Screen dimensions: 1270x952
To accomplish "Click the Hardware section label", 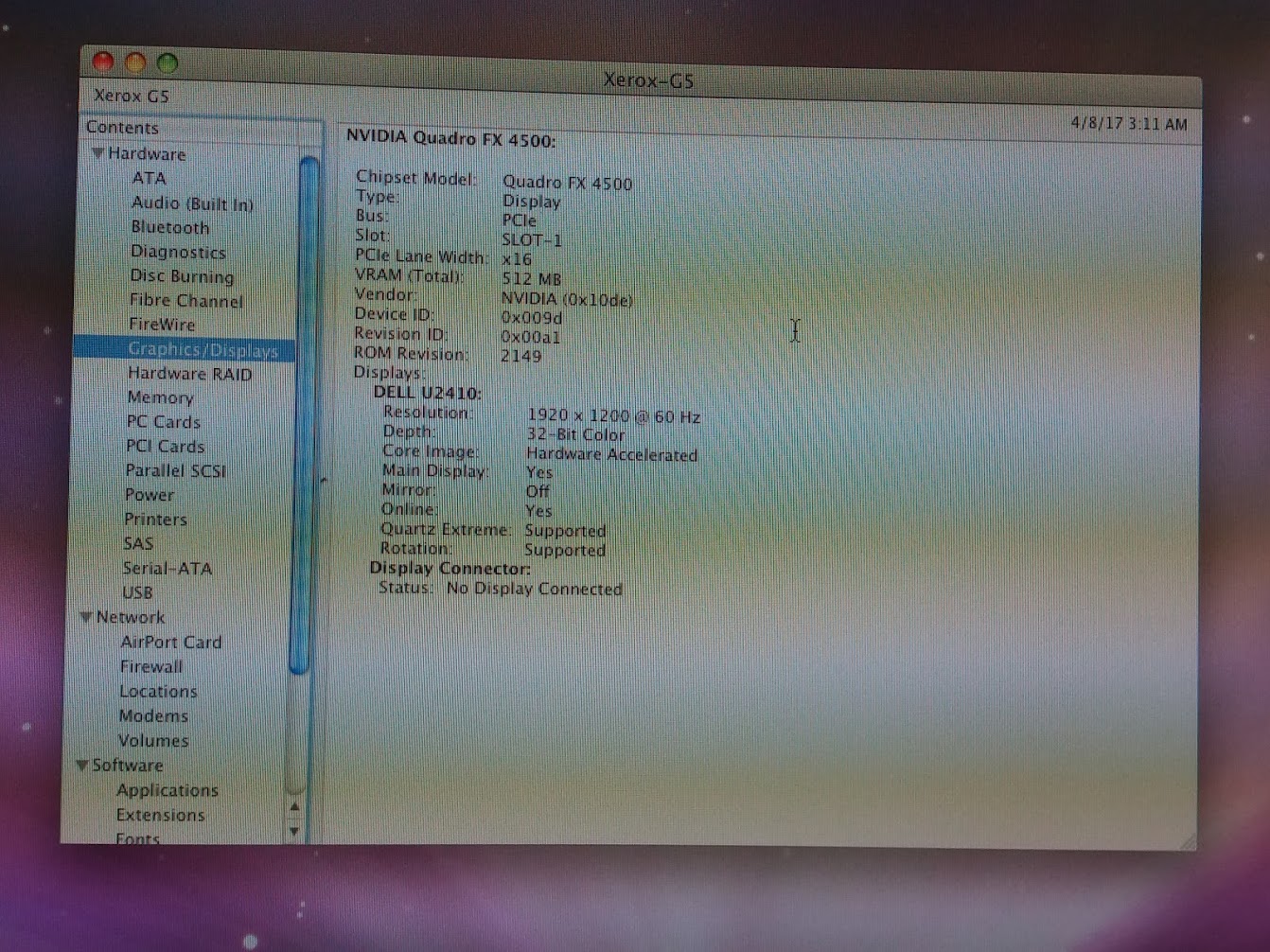I will click(147, 153).
